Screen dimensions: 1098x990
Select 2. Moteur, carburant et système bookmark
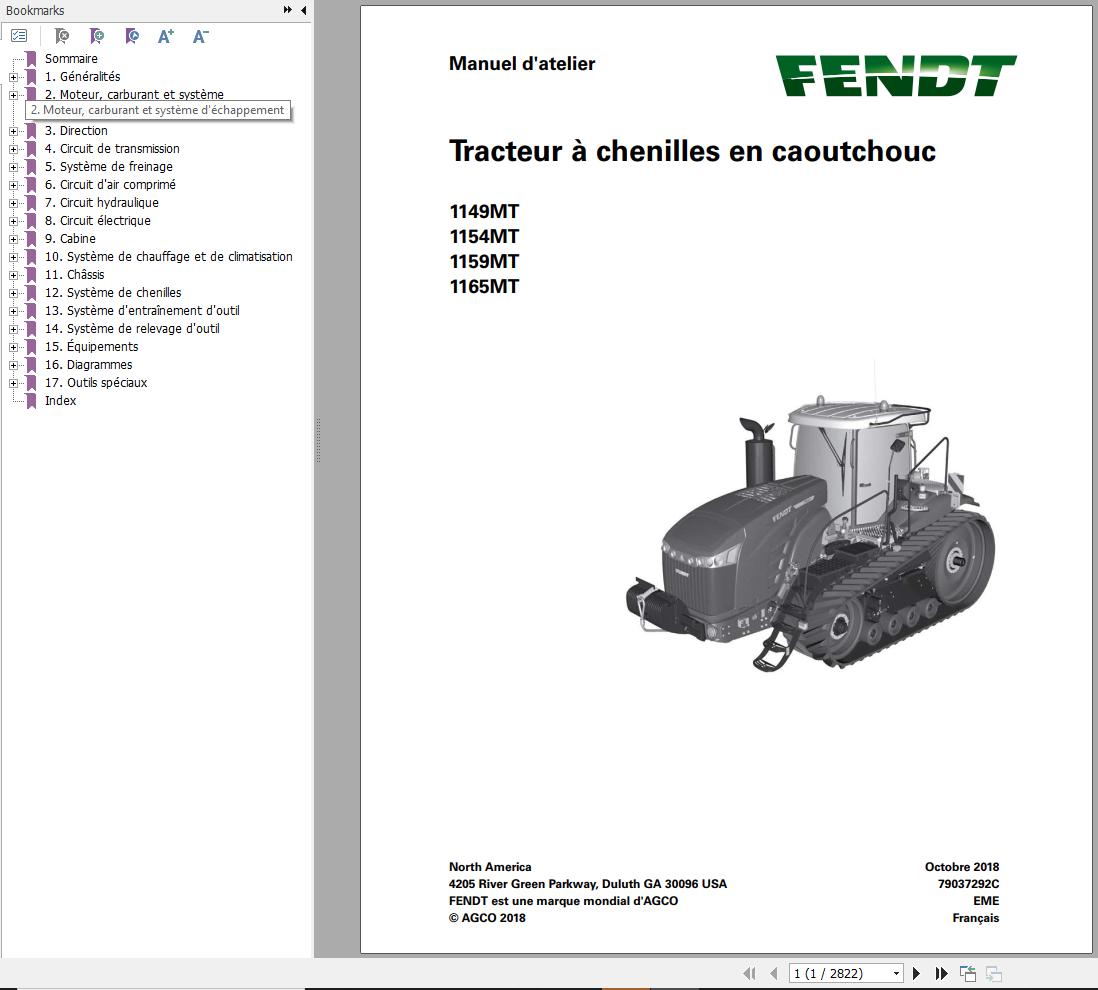point(134,95)
